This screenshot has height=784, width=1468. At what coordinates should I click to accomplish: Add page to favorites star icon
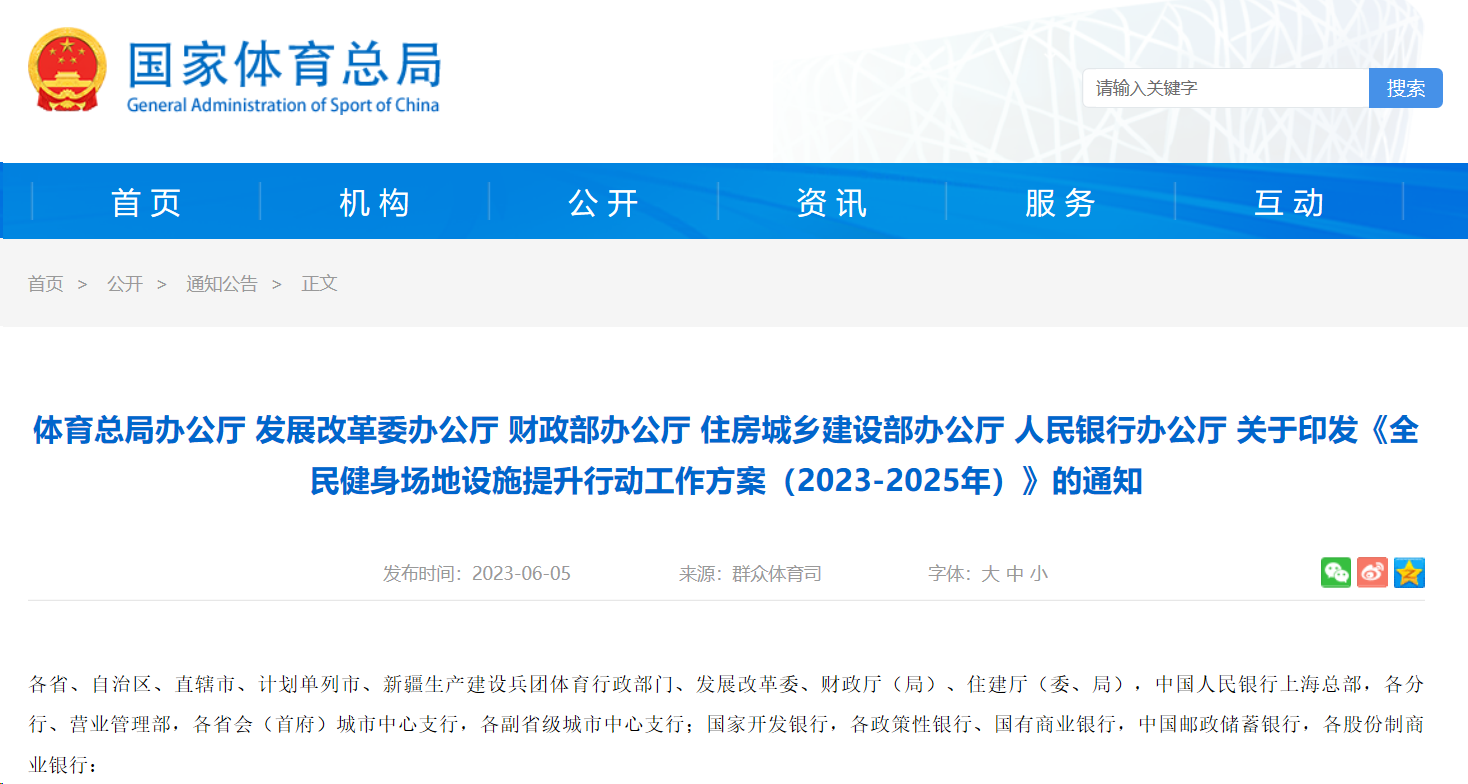coord(1409,573)
